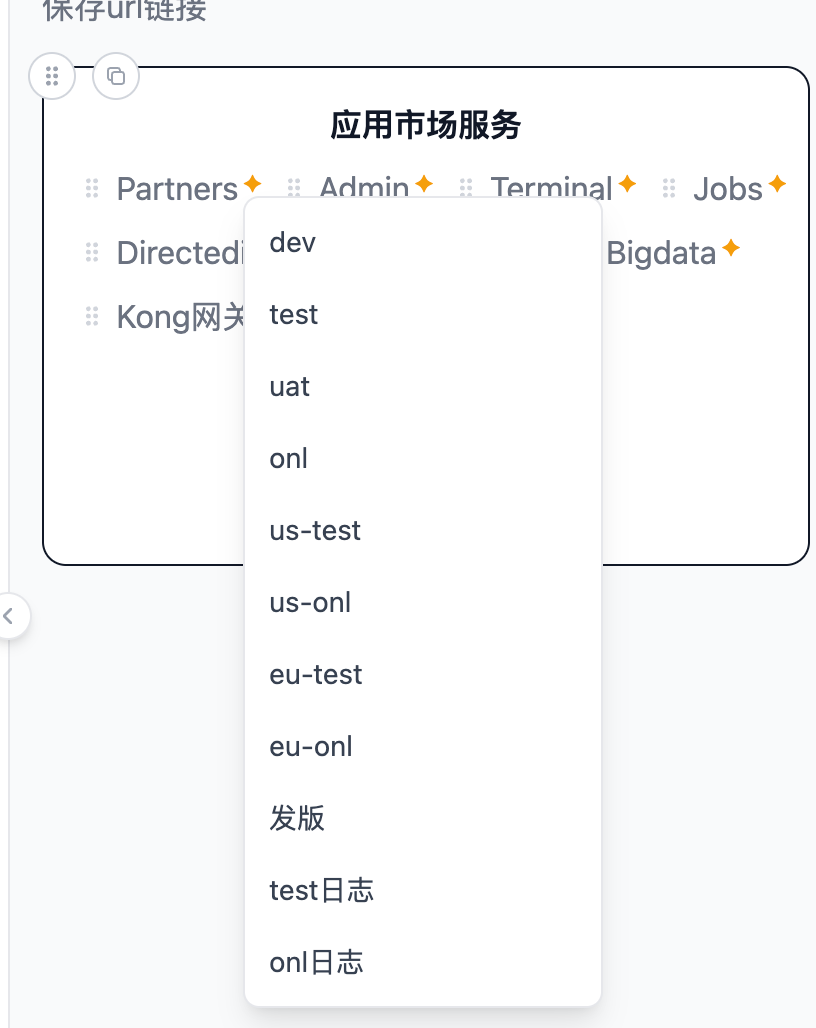Click the drag handle beside Partners
Screen dimensions: 816x1028
92,188
